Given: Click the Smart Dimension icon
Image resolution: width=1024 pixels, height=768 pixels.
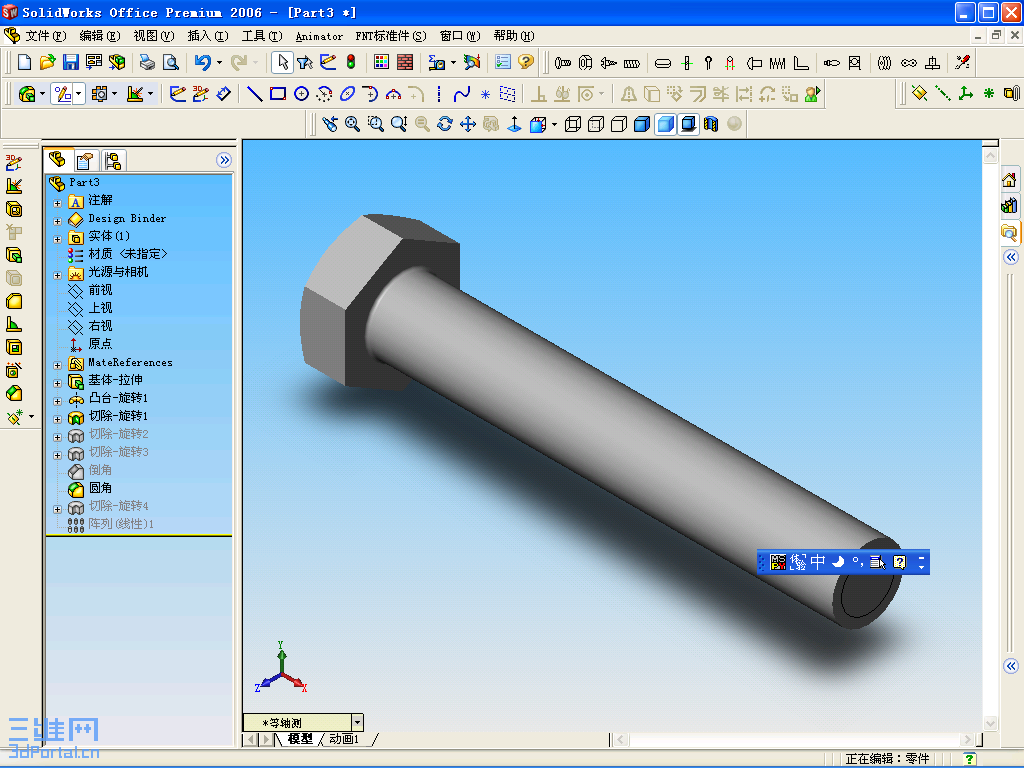Looking at the screenshot, I should 224,94.
